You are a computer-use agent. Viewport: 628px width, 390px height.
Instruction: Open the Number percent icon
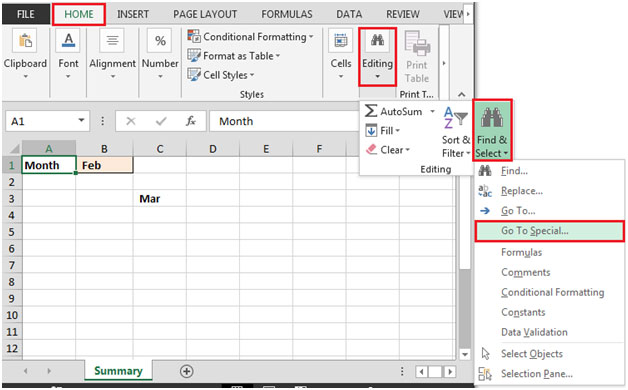tap(160, 40)
